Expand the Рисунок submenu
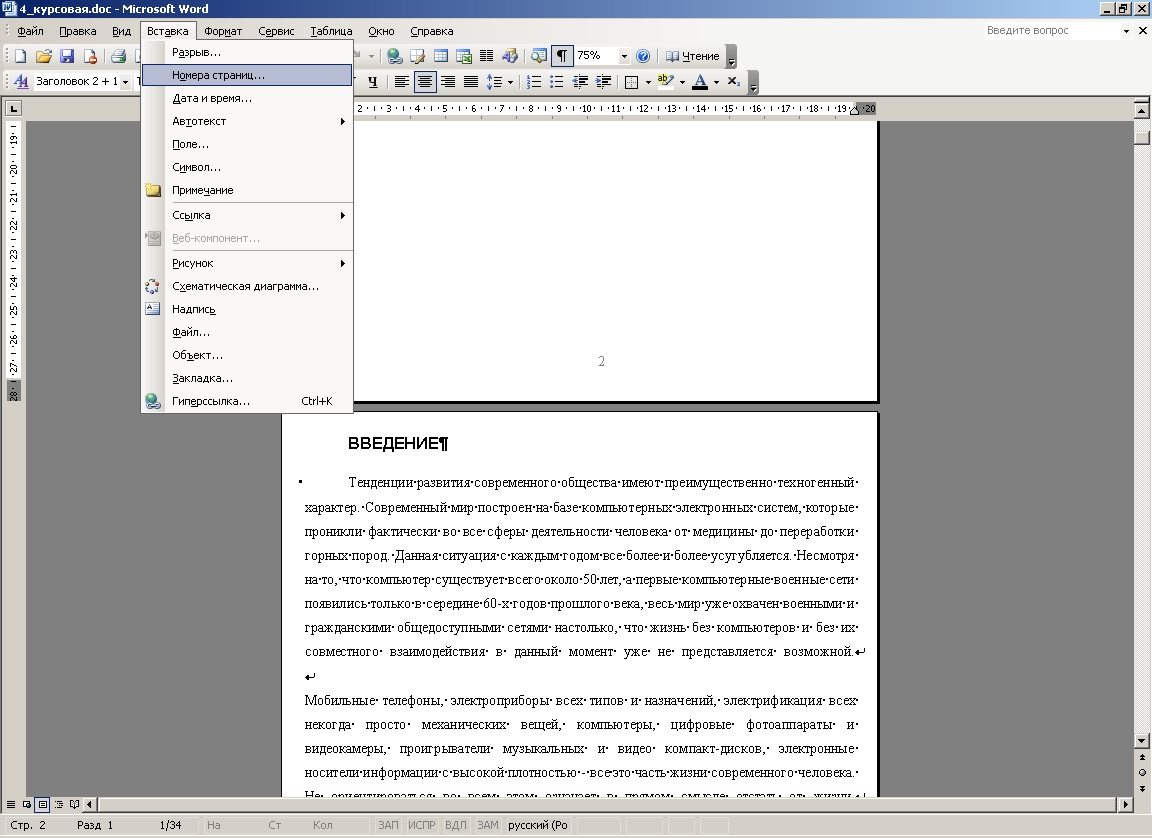Screen dimensions: 1152x838 (x=247, y=263)
